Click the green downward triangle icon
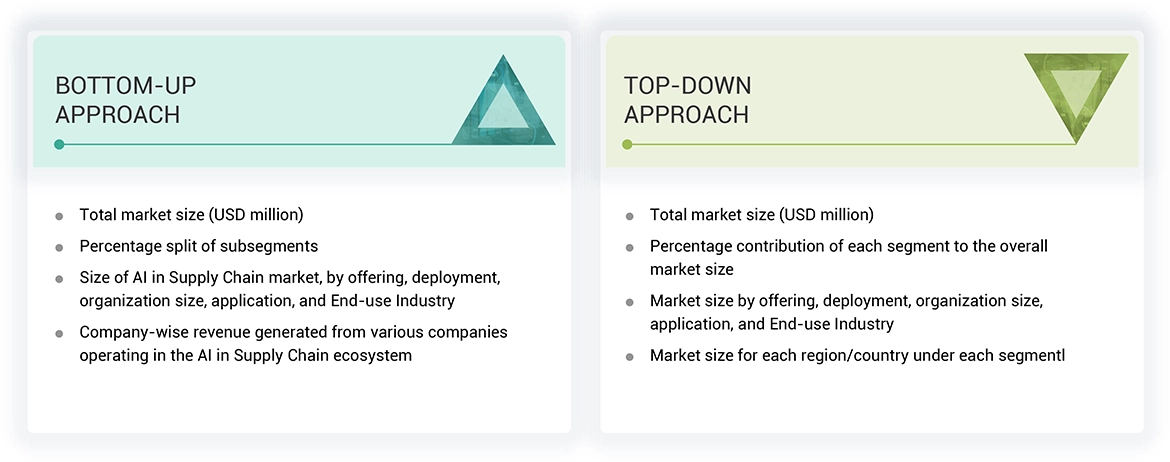This screenshot has height=462, width=1170. point(1076,92)
